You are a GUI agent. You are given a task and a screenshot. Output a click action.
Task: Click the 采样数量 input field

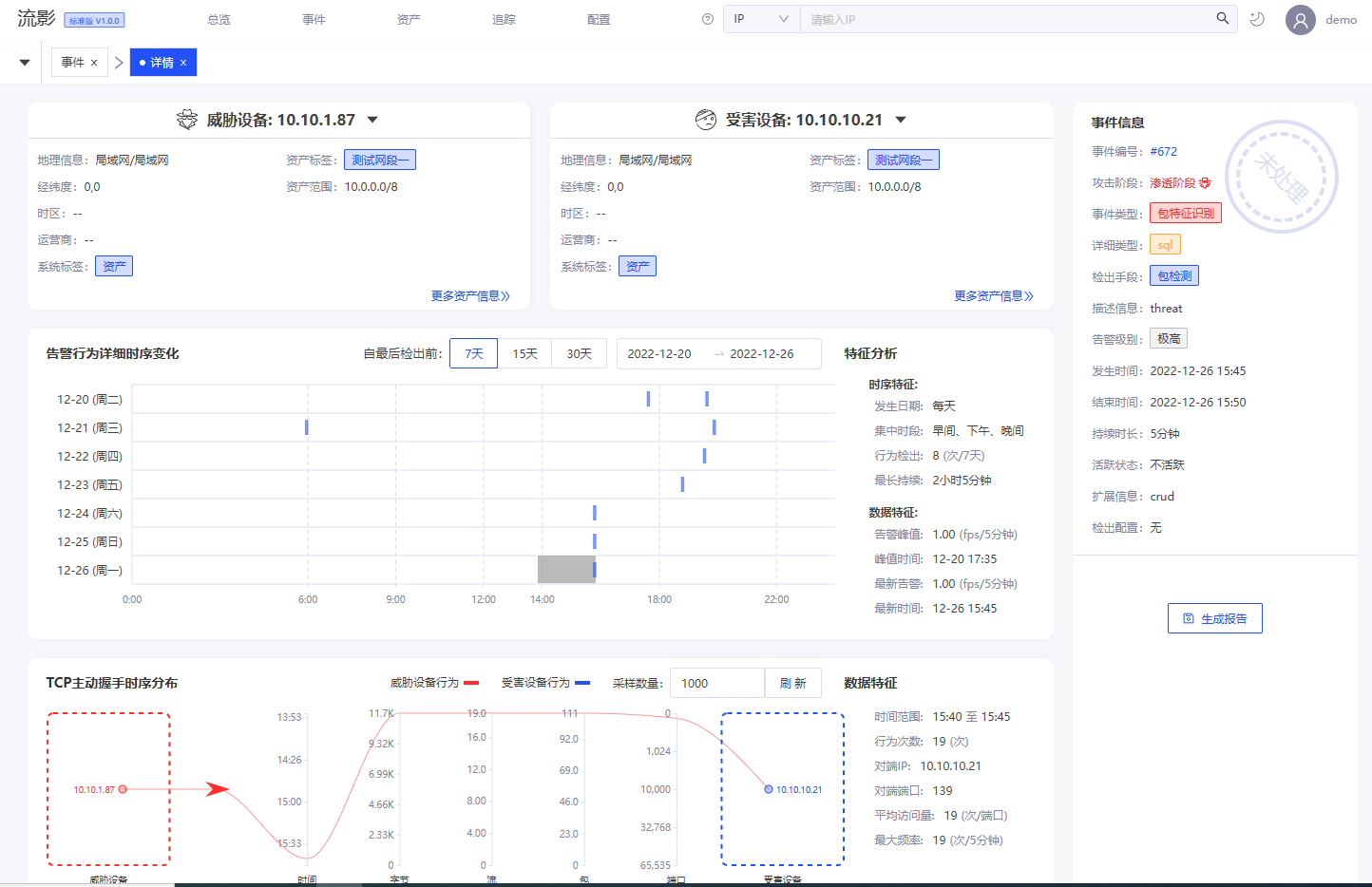click(717, 683)
